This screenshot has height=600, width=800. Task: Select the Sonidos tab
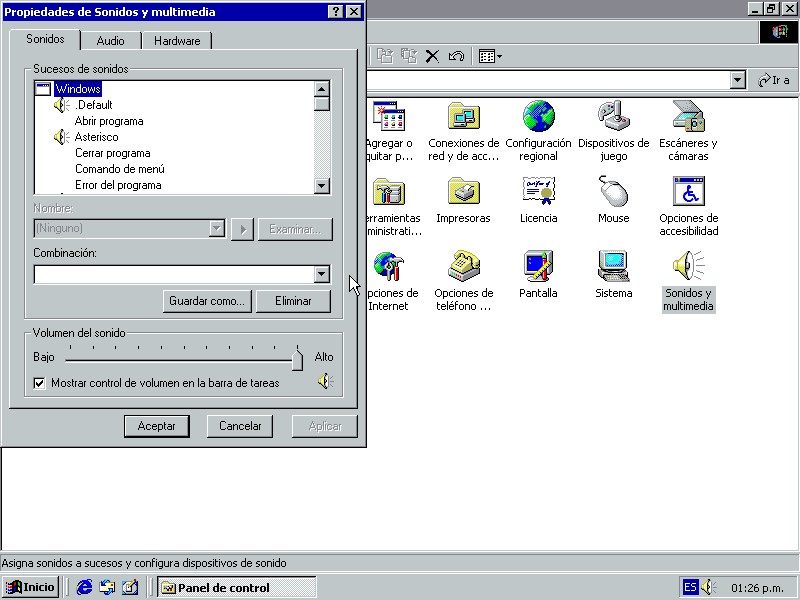pos(45,39)
